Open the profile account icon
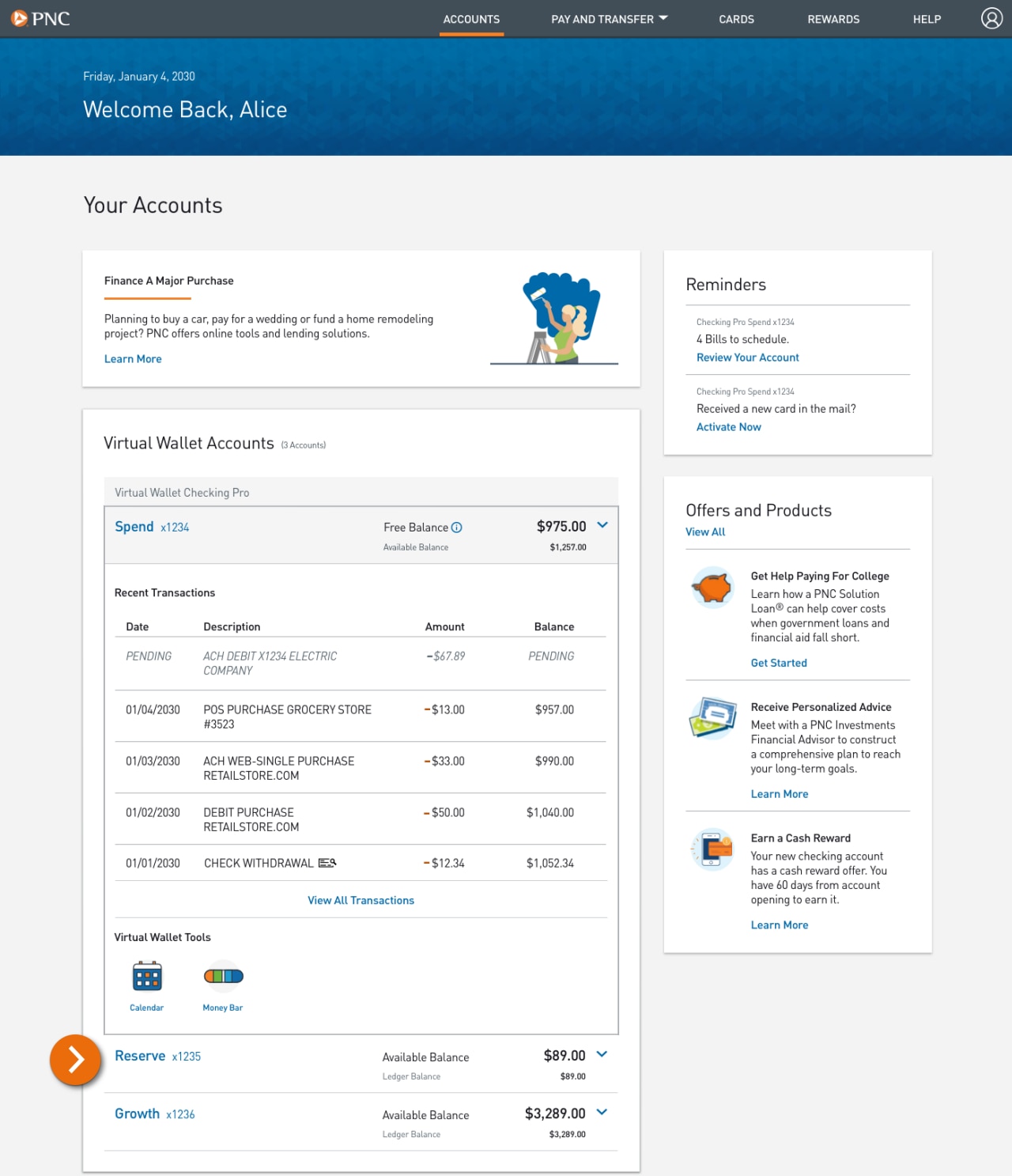Viewport: 1012px width, 1176px height. (x=991, y=18)
